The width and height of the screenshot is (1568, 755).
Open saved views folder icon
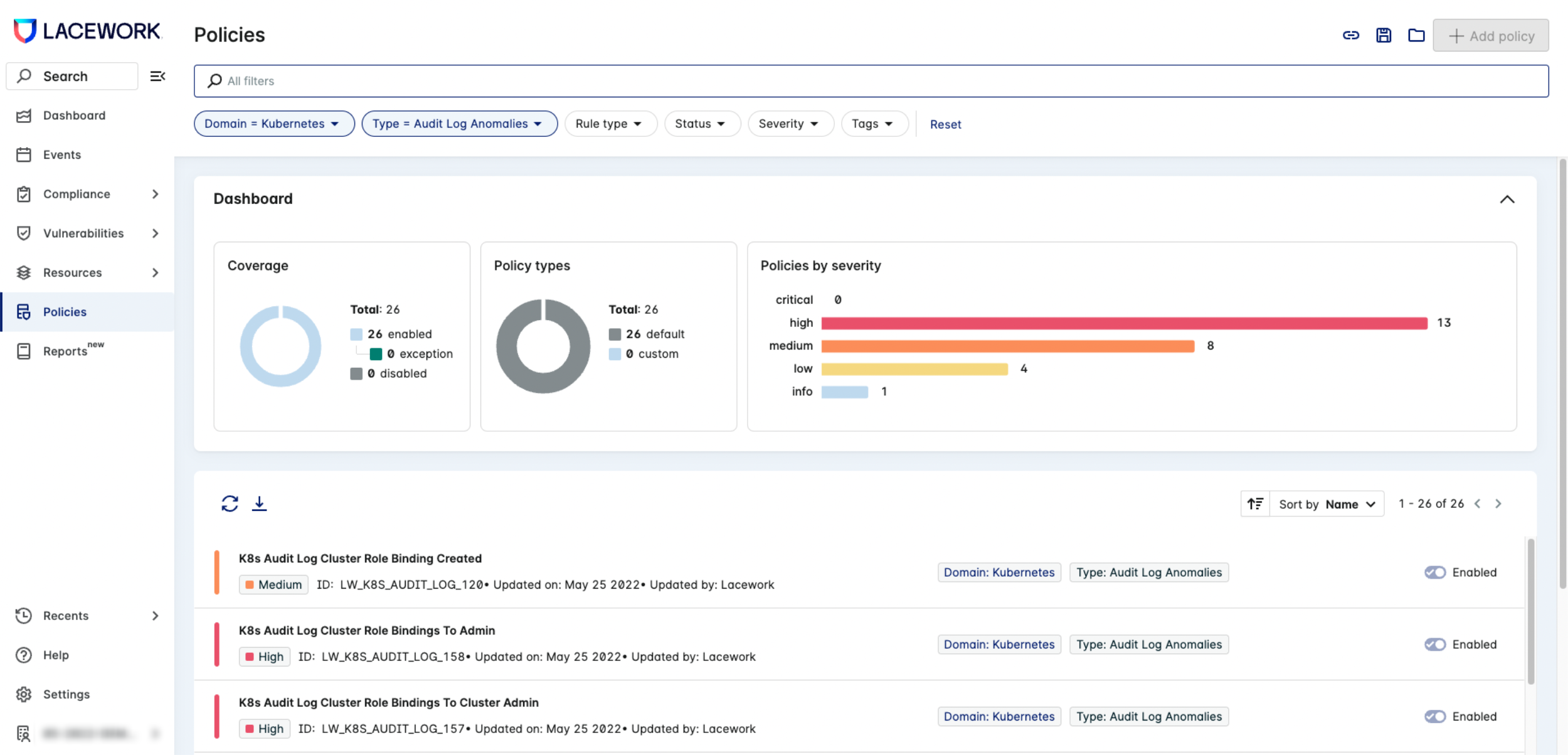tap(1416, 36)
